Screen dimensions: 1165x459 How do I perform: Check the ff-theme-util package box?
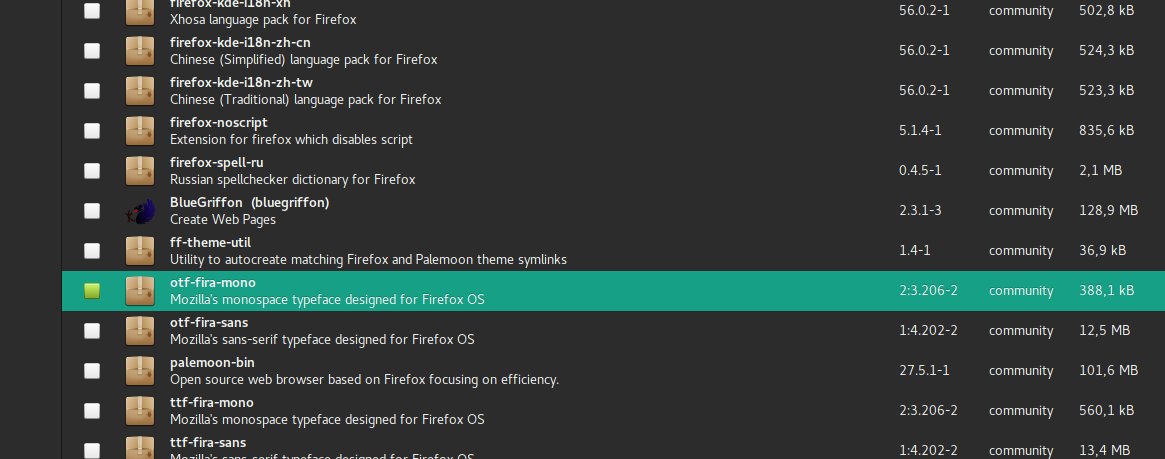pos(92,251)
